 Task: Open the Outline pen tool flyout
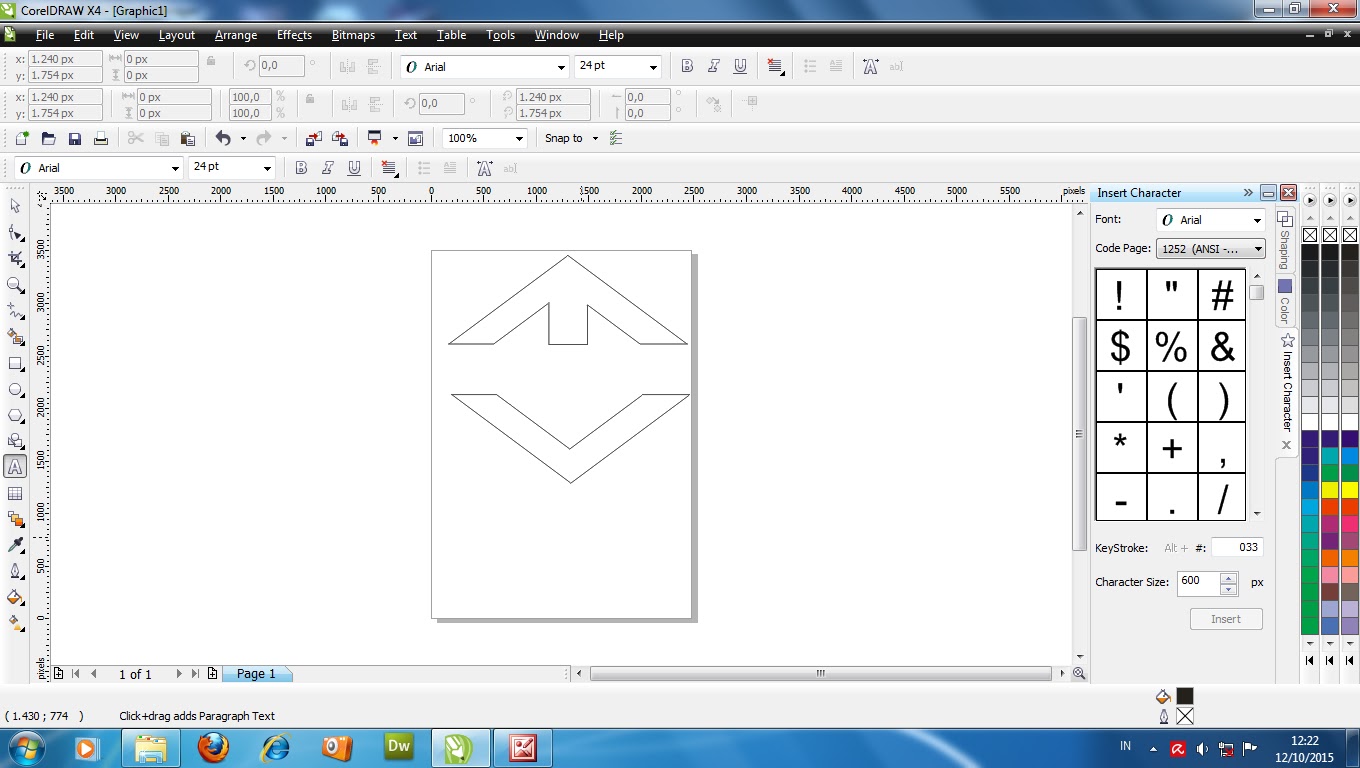point(15,571)
